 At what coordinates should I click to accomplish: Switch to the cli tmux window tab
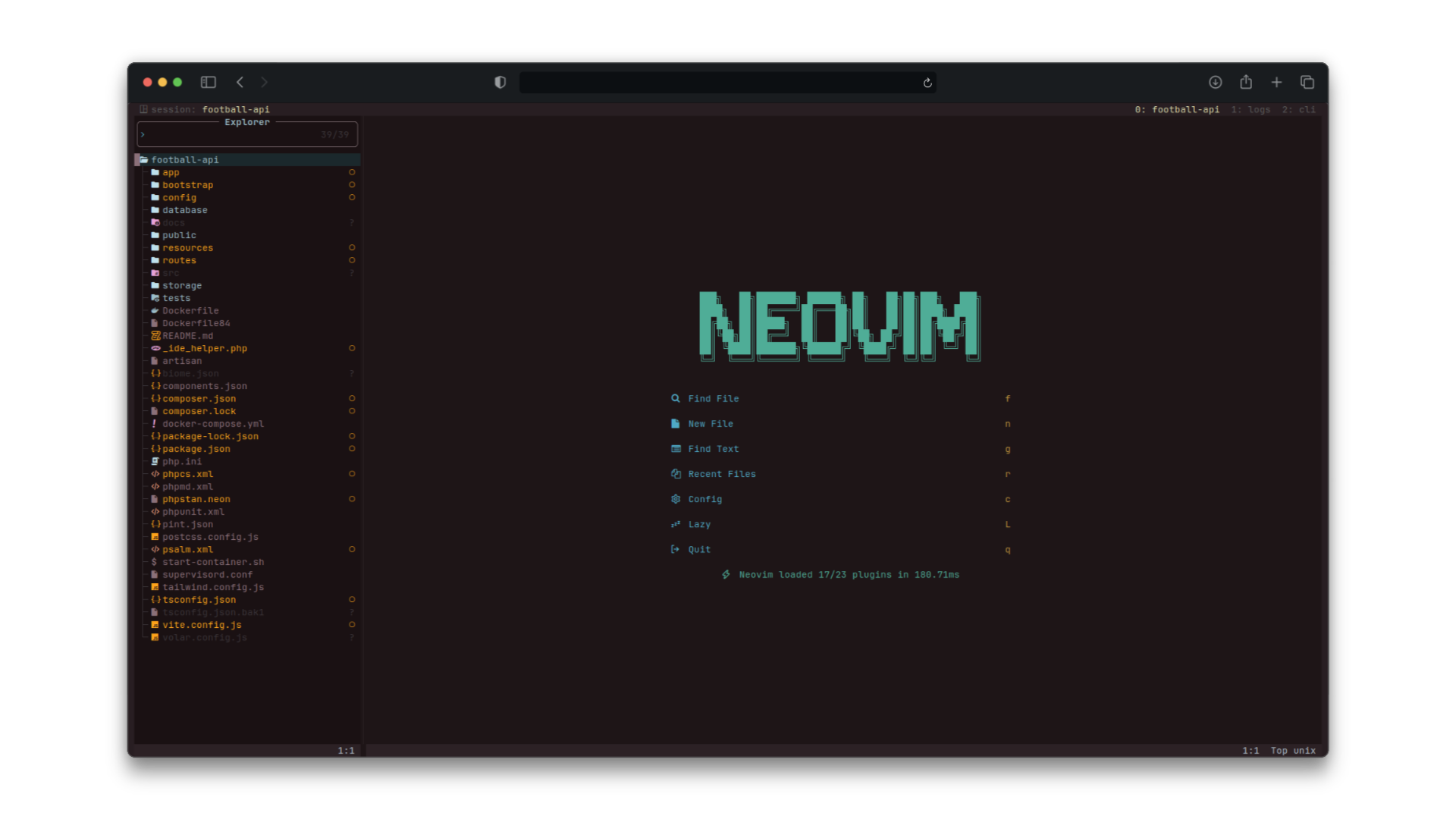pyautogui.click(x=1299, y=110)
